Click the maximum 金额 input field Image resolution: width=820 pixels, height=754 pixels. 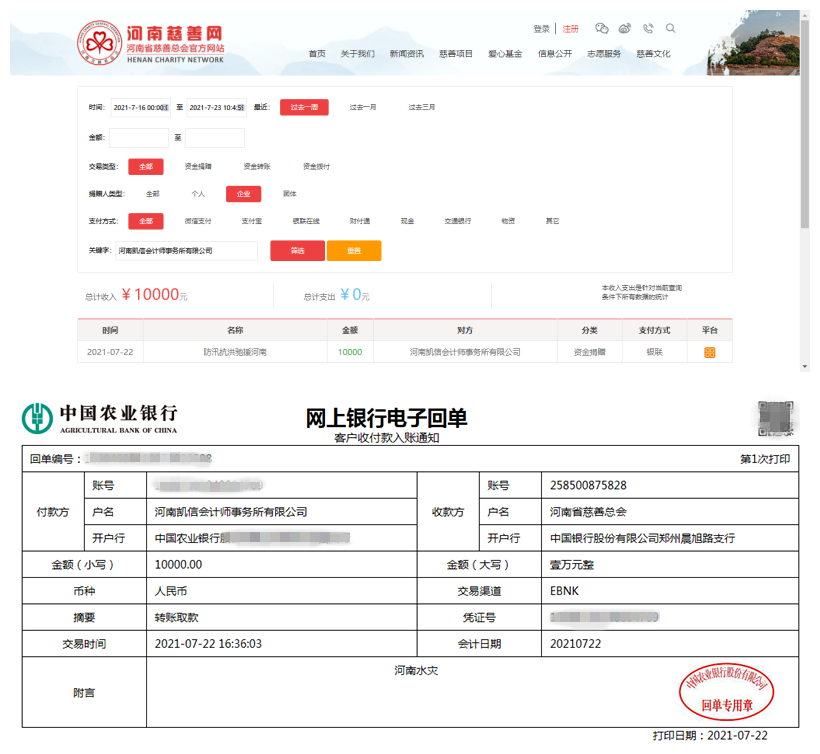coord(215,138)
